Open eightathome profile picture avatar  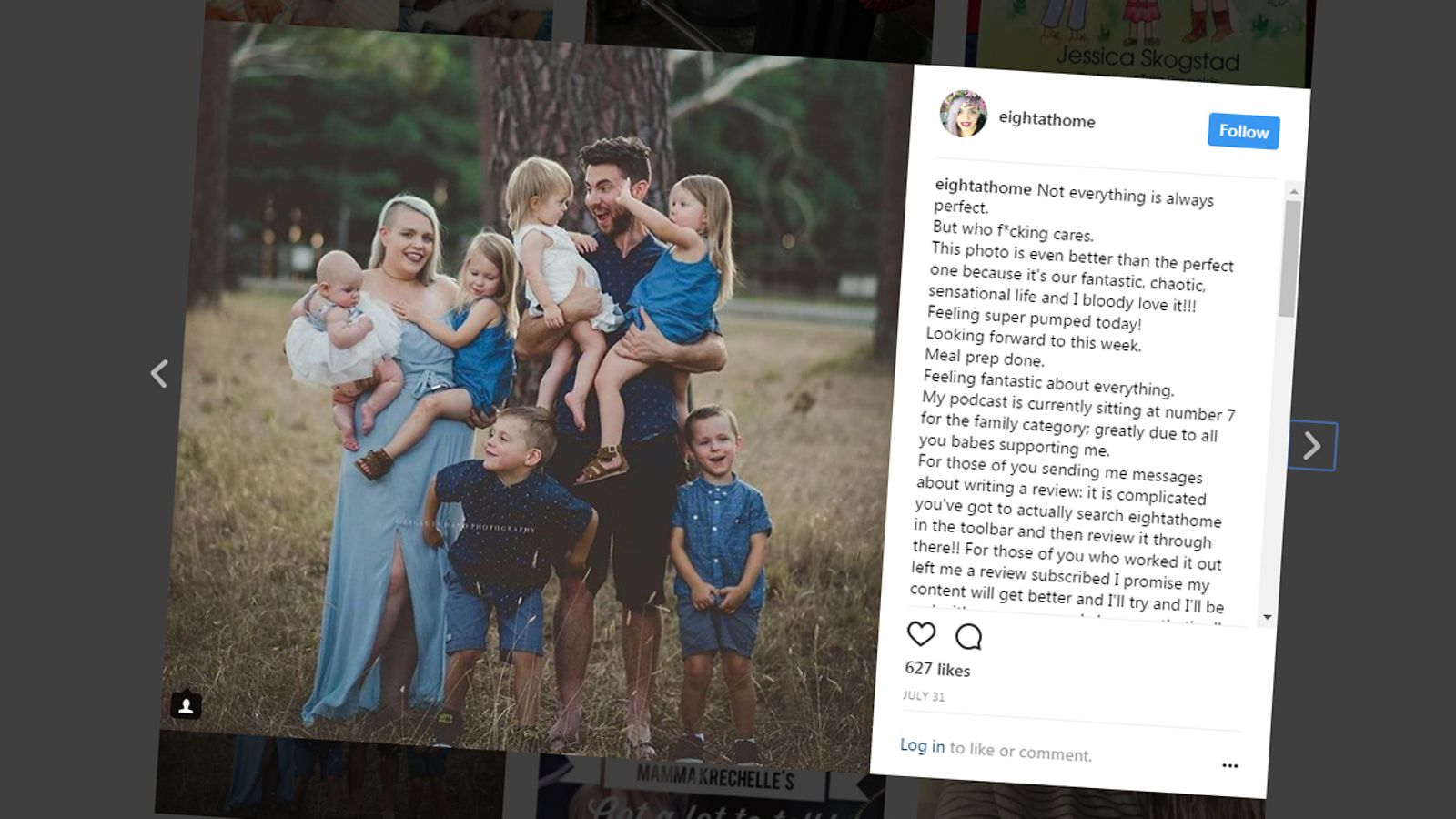coord(963,114)
